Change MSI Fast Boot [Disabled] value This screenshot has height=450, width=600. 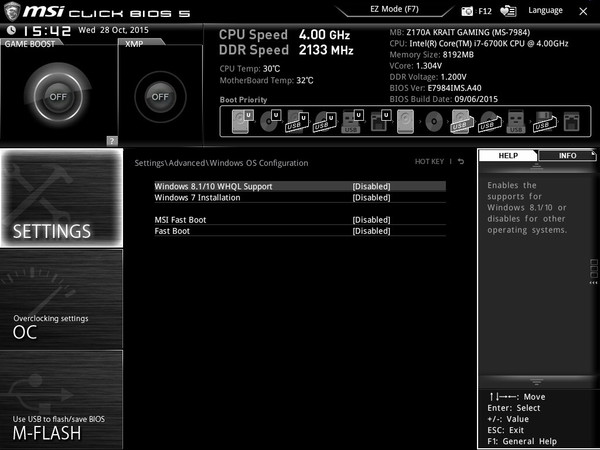[371, 220]
